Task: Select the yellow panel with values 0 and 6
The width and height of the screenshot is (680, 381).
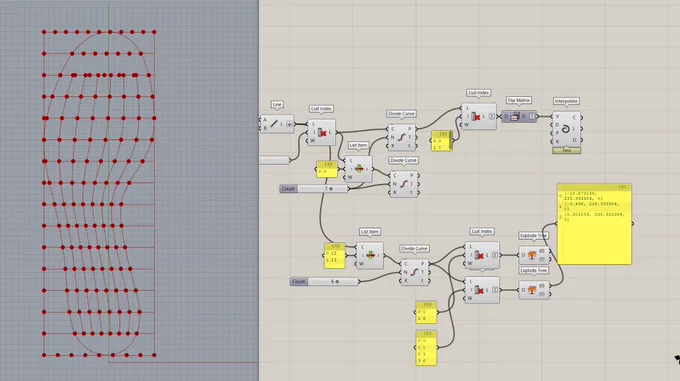Action: tap(426, 313)
